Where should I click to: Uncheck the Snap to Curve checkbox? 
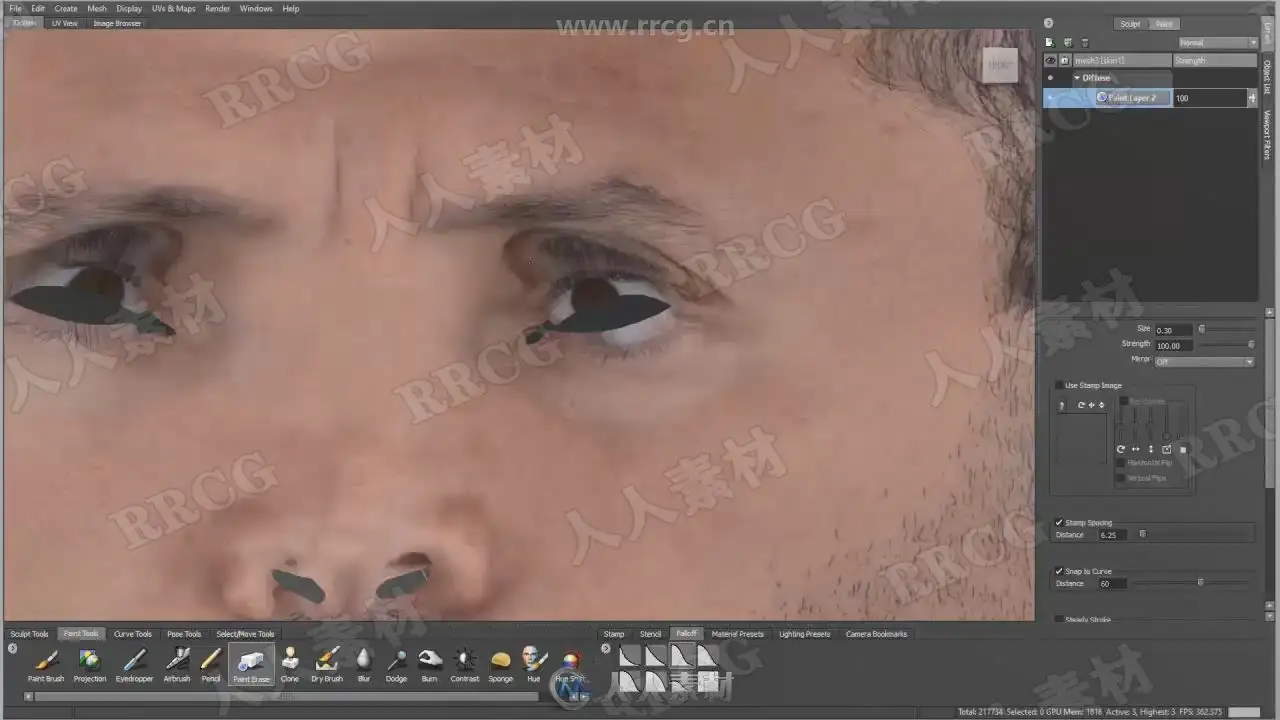[1060, 571]
